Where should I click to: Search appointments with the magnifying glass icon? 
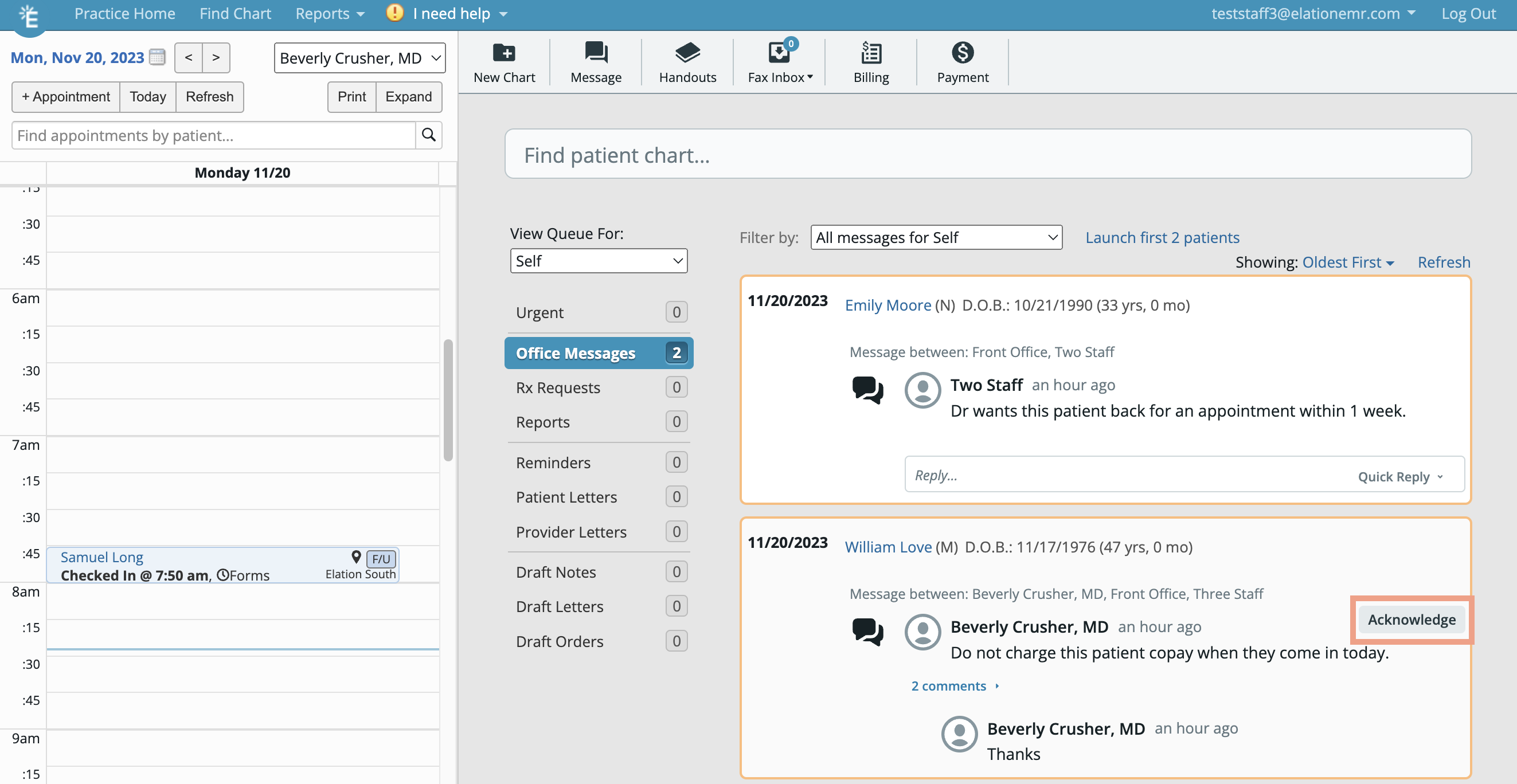click(428, 135)
